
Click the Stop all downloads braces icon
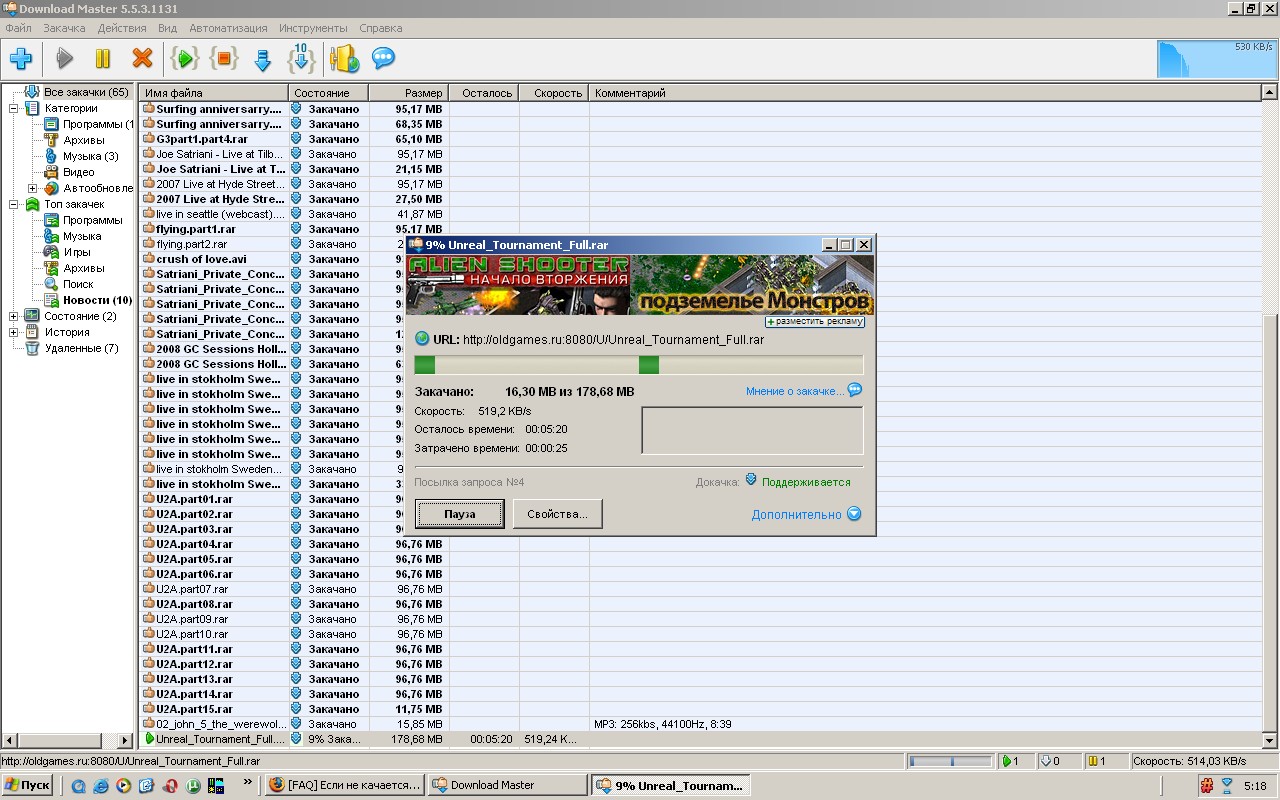pyautogui.click(x=224, y=59)
